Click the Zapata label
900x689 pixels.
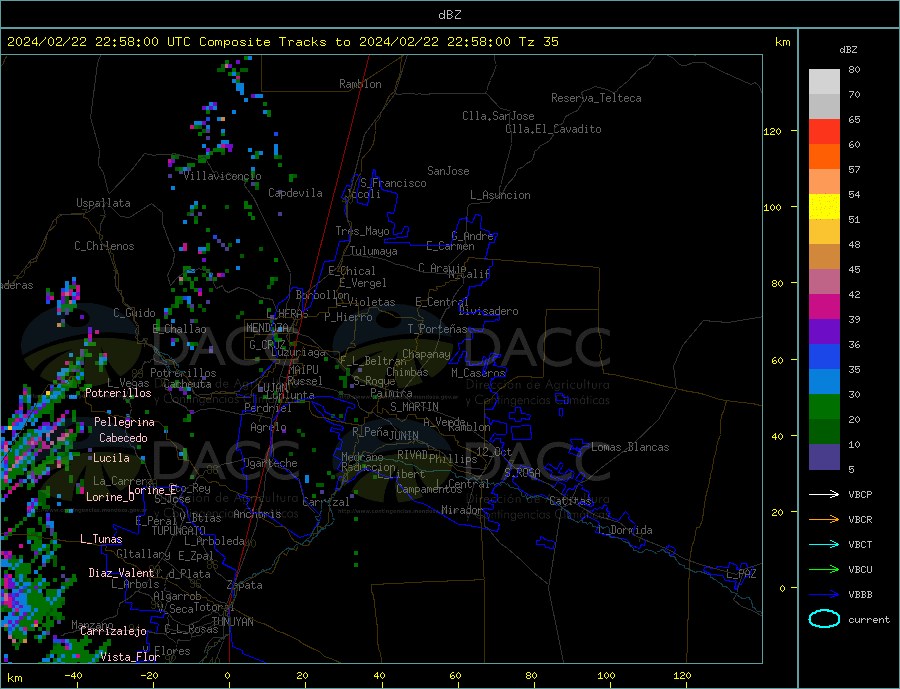(x=245, y=585)
